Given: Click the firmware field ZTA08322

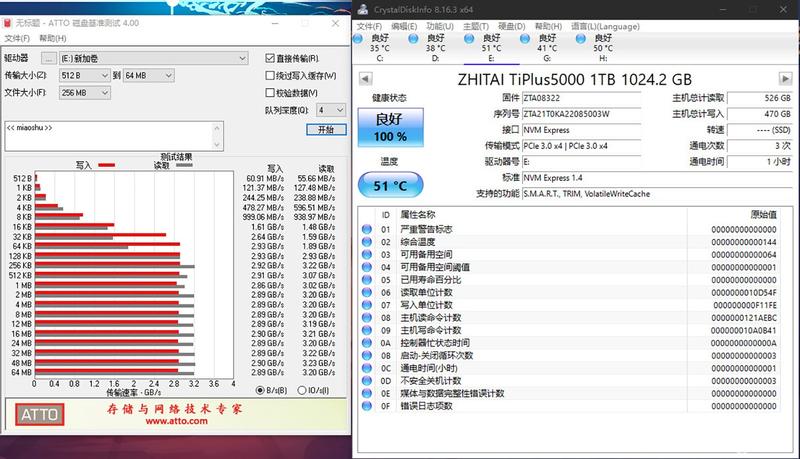Looking at the screenshot, I should (x=582, y=98).
